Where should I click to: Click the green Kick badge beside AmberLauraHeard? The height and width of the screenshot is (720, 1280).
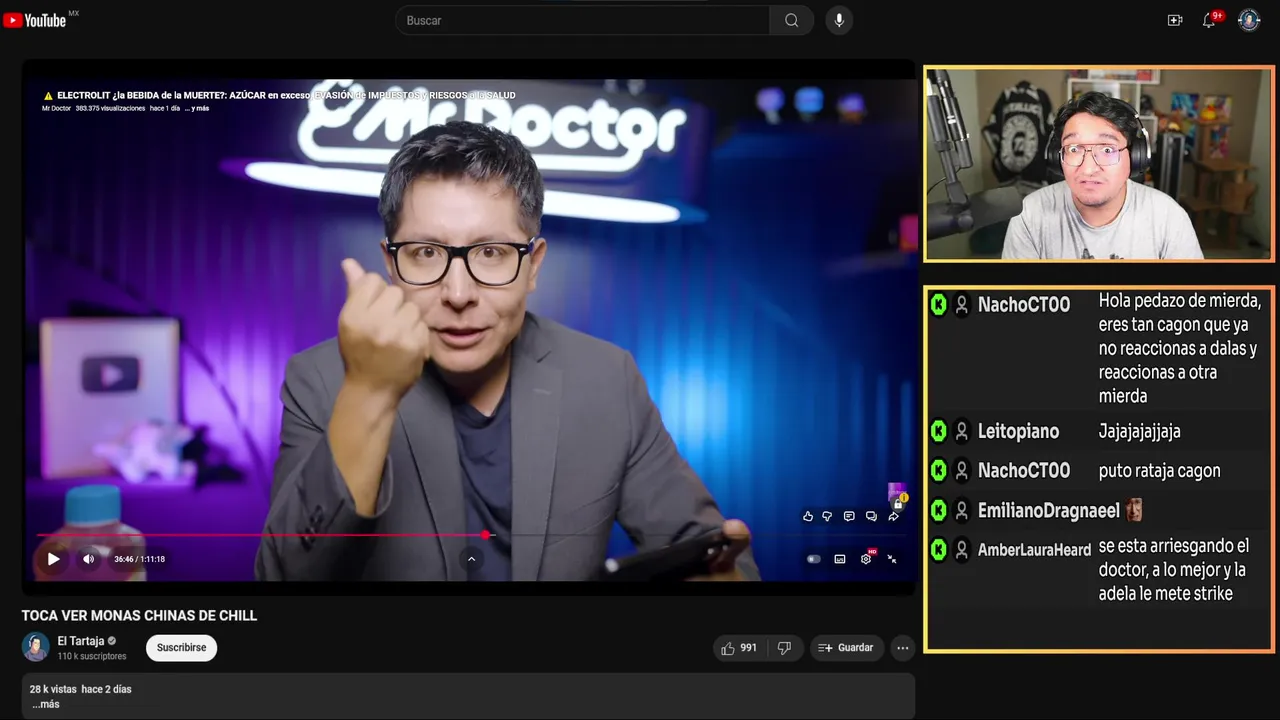[938, 549]
